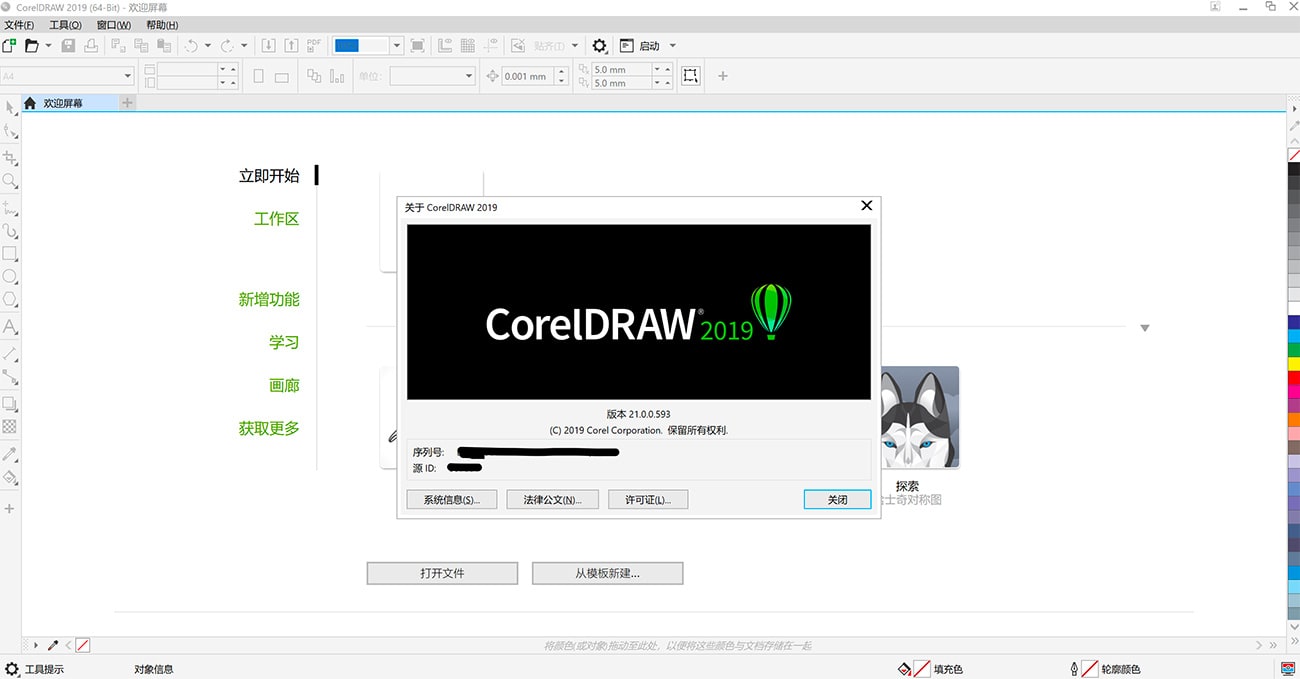Viewport: 1300px width, 679px height.
Task: Open the units dropdown
Action: [469, 76]
